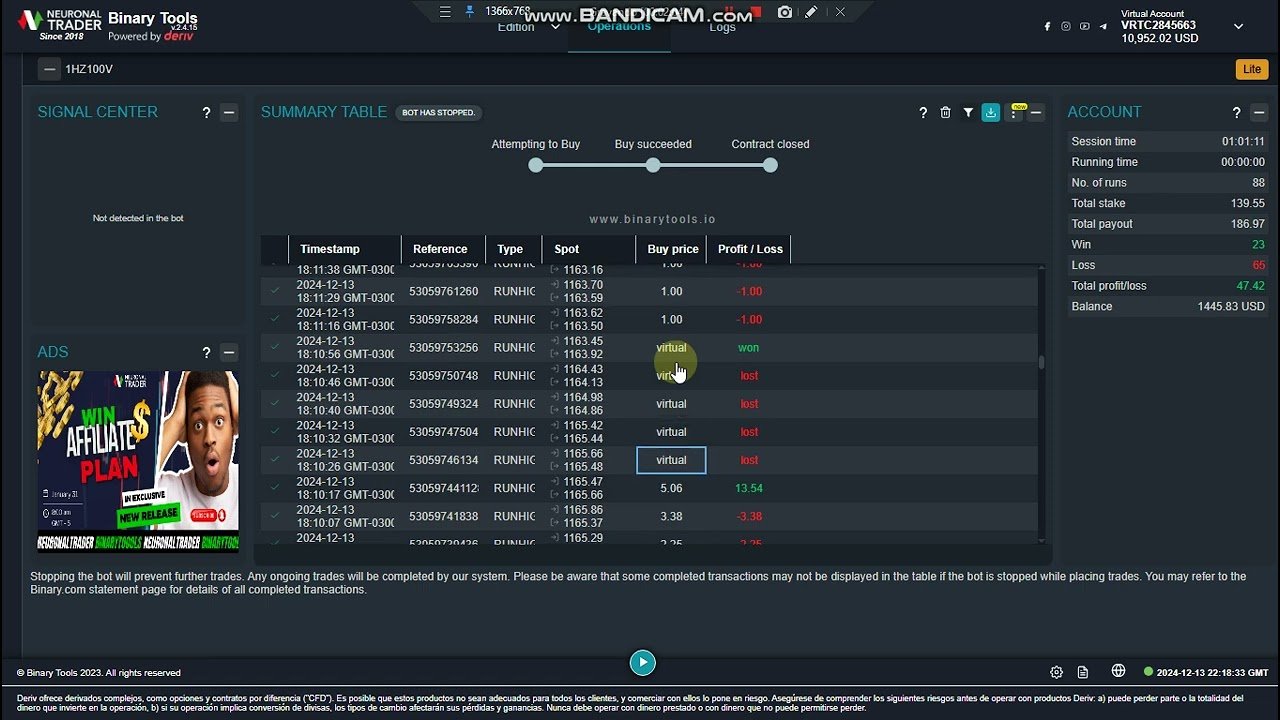Open the Edition menu dropdown

(x=528, y=27)
